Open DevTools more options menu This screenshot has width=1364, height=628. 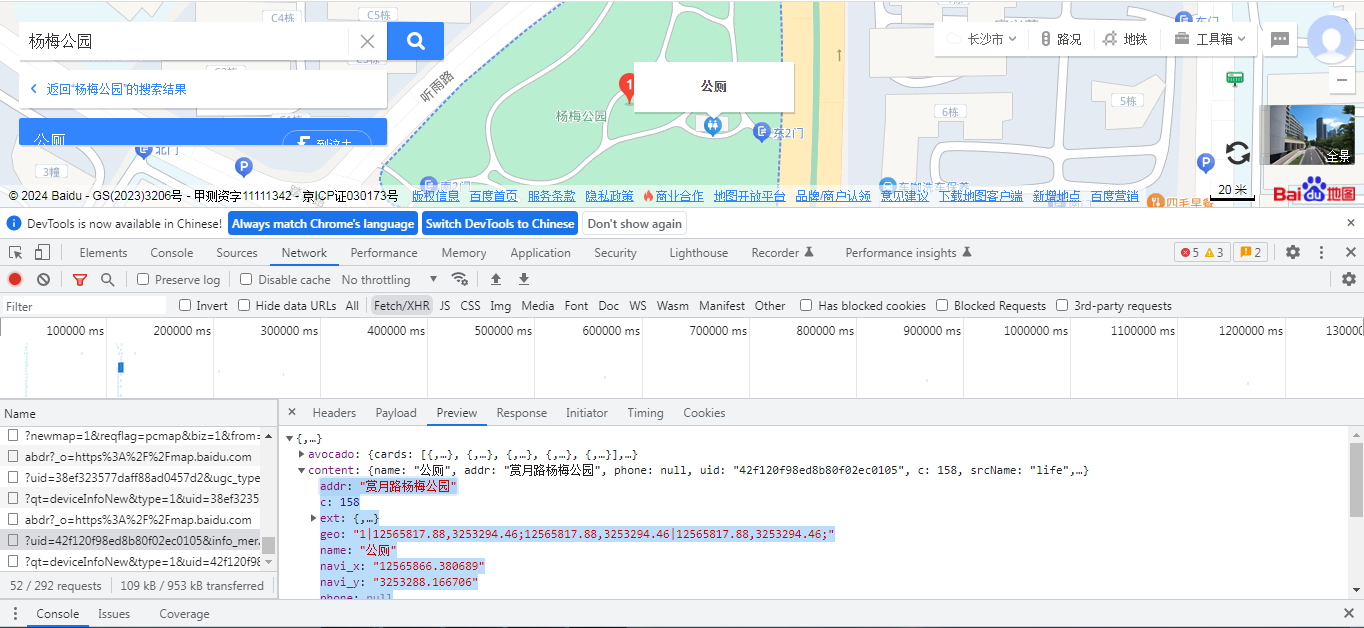[1321, 253]
